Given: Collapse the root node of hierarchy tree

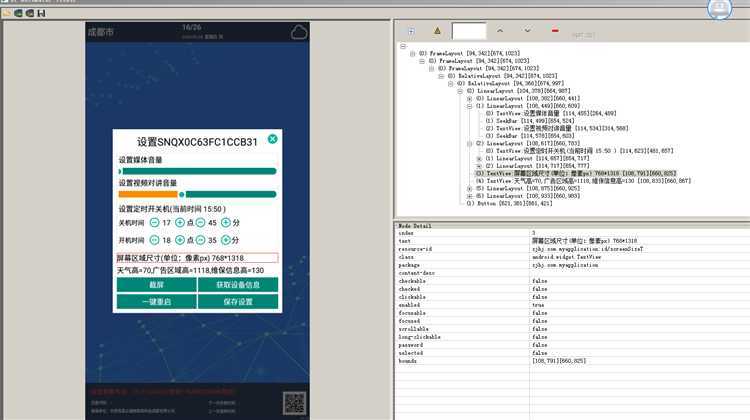Looking at the screenshot, I should point(403,46).
